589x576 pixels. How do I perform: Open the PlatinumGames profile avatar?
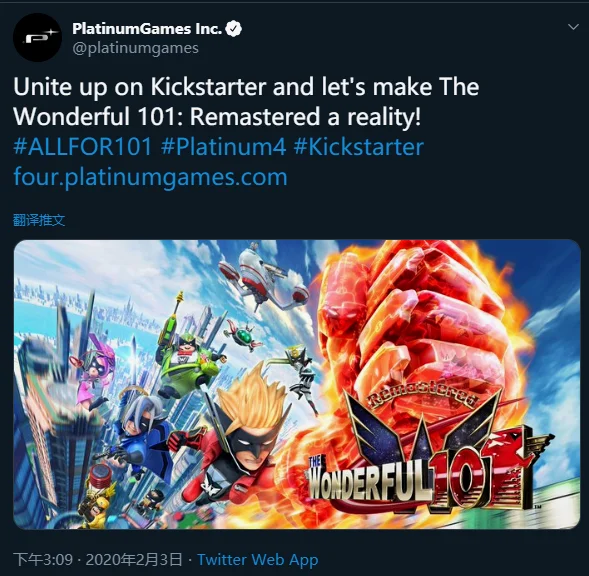point(37,38)
